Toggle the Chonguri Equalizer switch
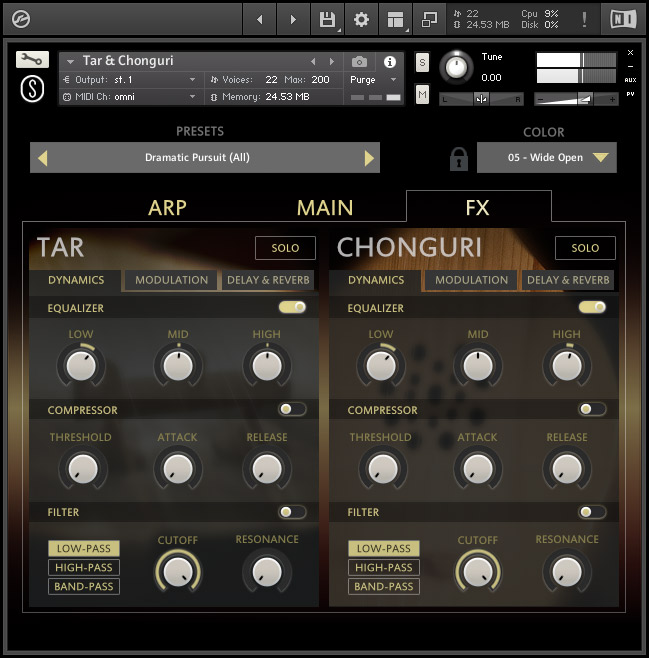This screenshot has height=658, width=649. (592, 307)
